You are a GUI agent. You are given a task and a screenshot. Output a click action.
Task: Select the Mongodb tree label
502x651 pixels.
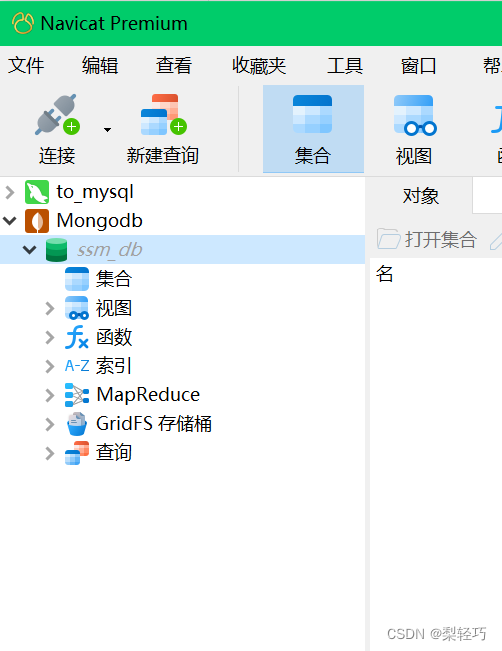[100, 220]
